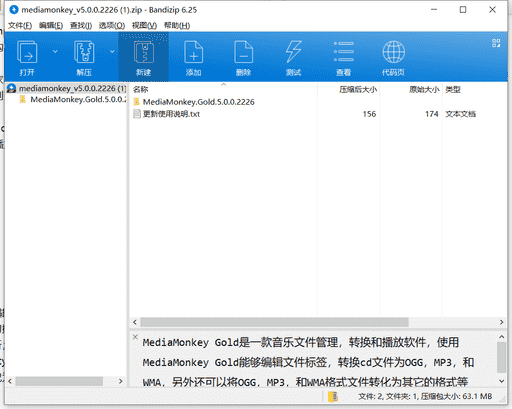Click tree panel scroll left arrow
The height and width of the screenshot is (409, 512).
click(x=10, y=381)
